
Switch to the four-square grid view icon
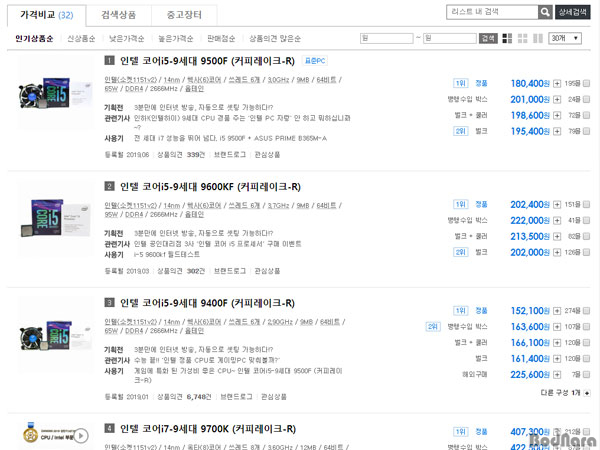(x=522, y=38)
